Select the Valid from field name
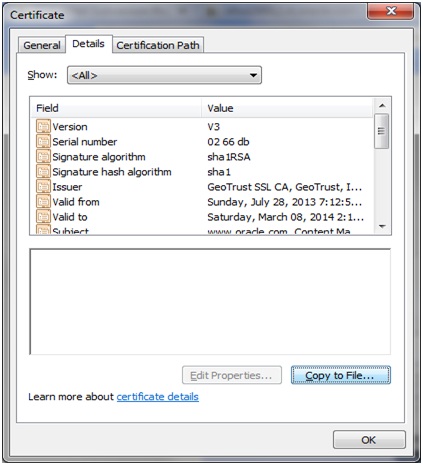The image size is (423, 465). (x=76, y=202)
